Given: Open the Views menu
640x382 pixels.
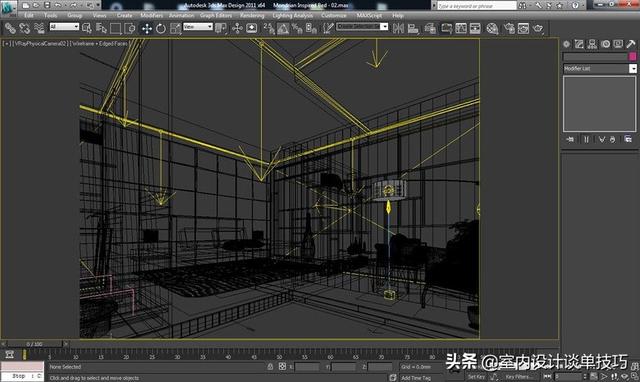Looking at the screenshot, I should click(x=100, y=16).
